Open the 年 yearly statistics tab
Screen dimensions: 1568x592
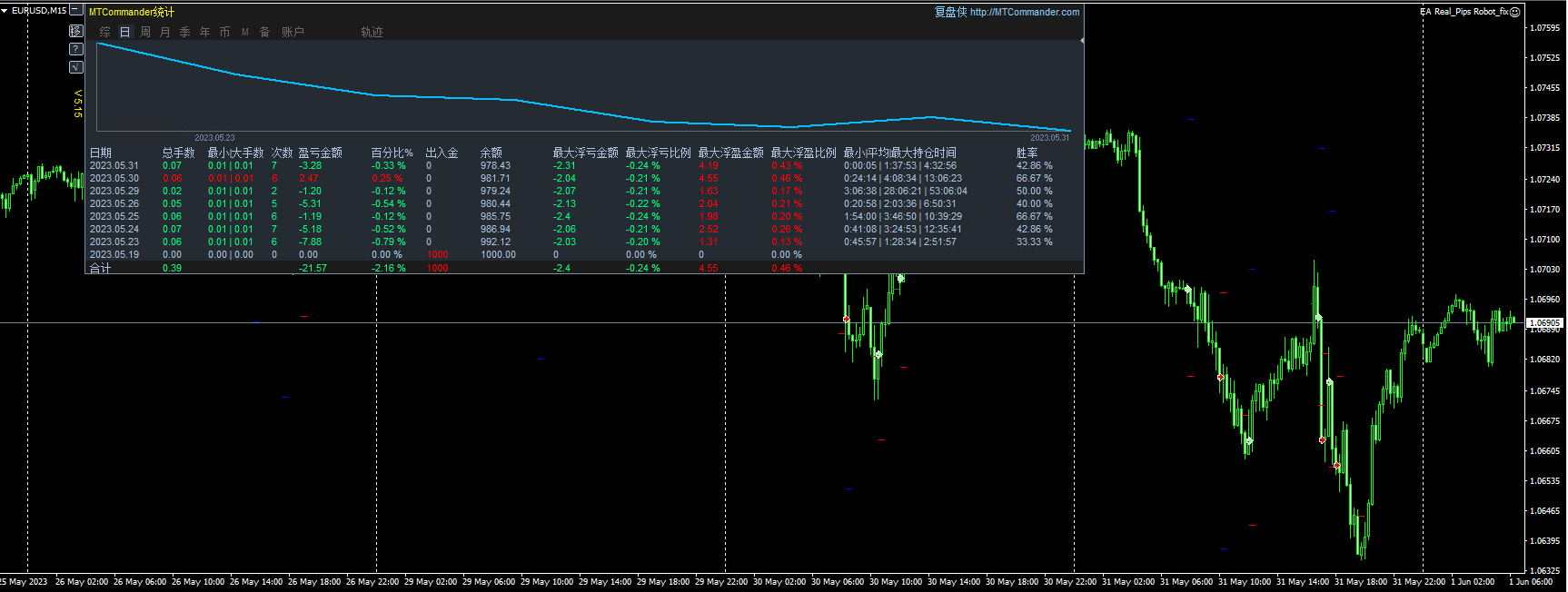[205, 32]
